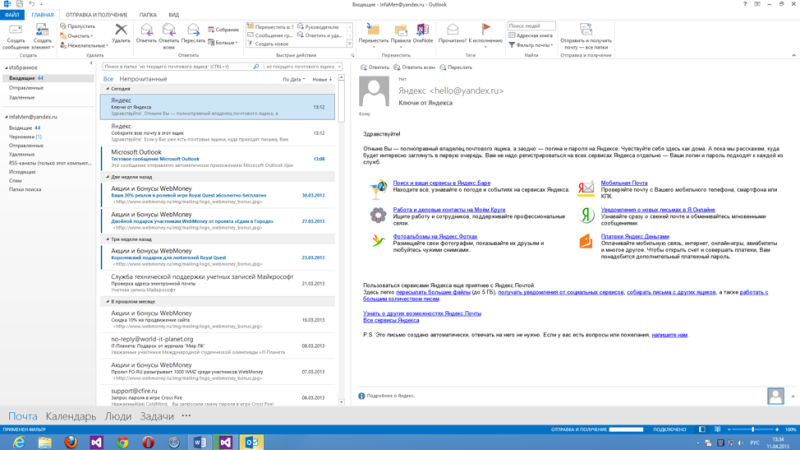Collapse the Избранное folder group
800x450 pixels.
(4, 68)
